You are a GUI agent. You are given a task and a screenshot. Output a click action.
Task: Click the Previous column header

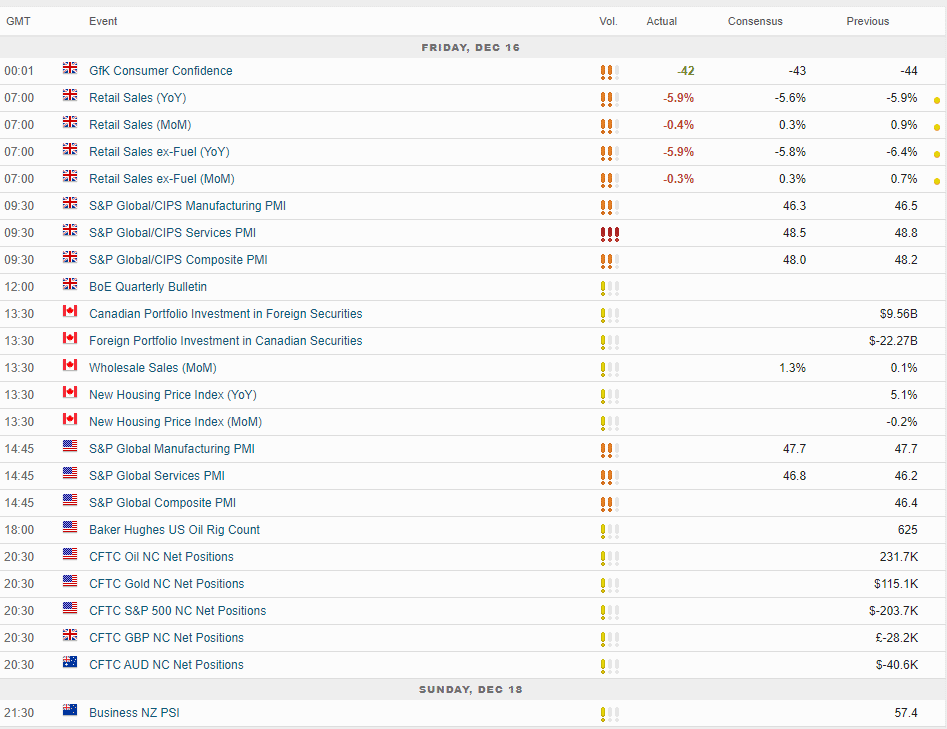(x=868, y=21)
